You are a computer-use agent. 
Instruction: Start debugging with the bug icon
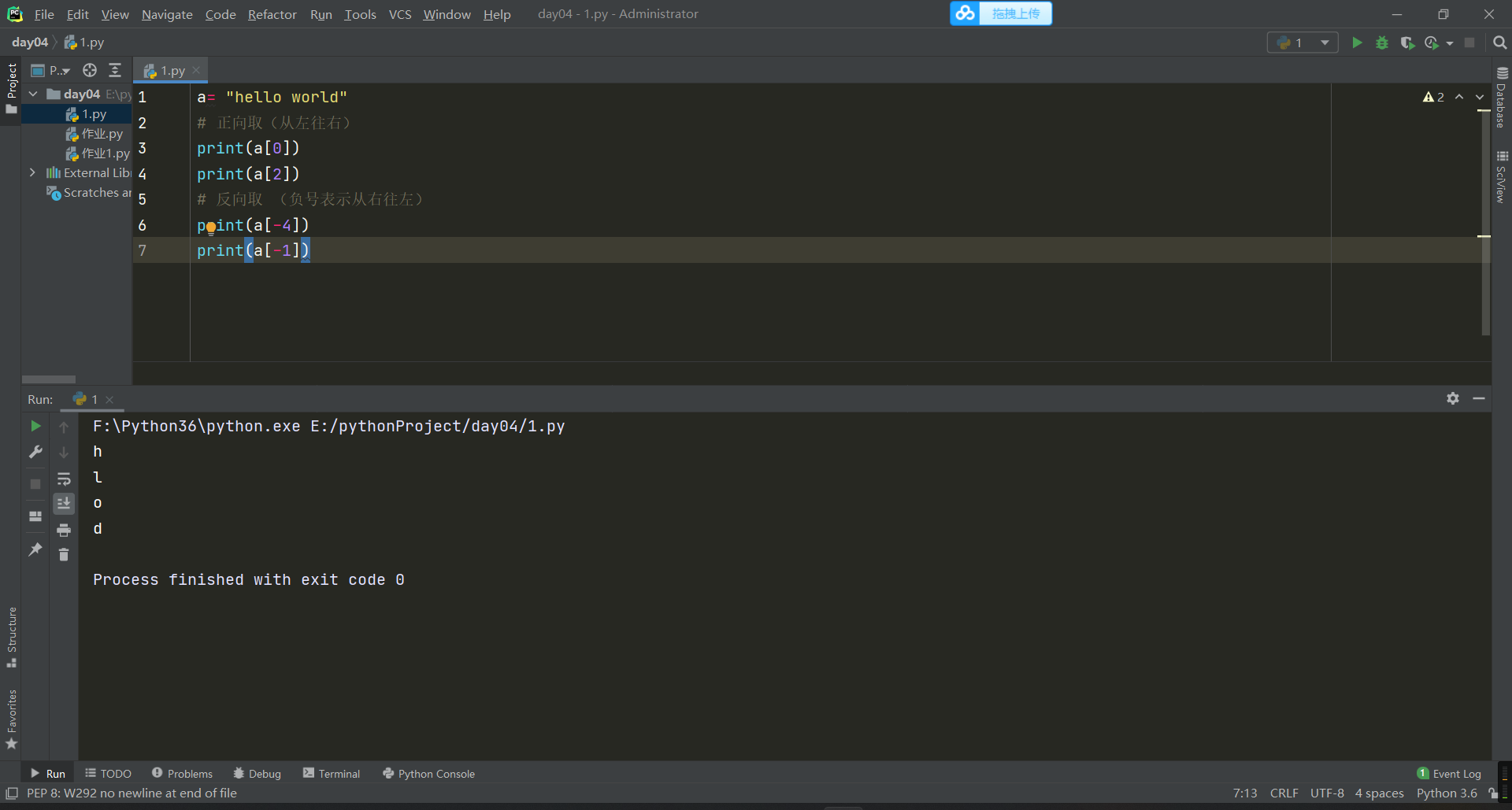coord(1382,43)
